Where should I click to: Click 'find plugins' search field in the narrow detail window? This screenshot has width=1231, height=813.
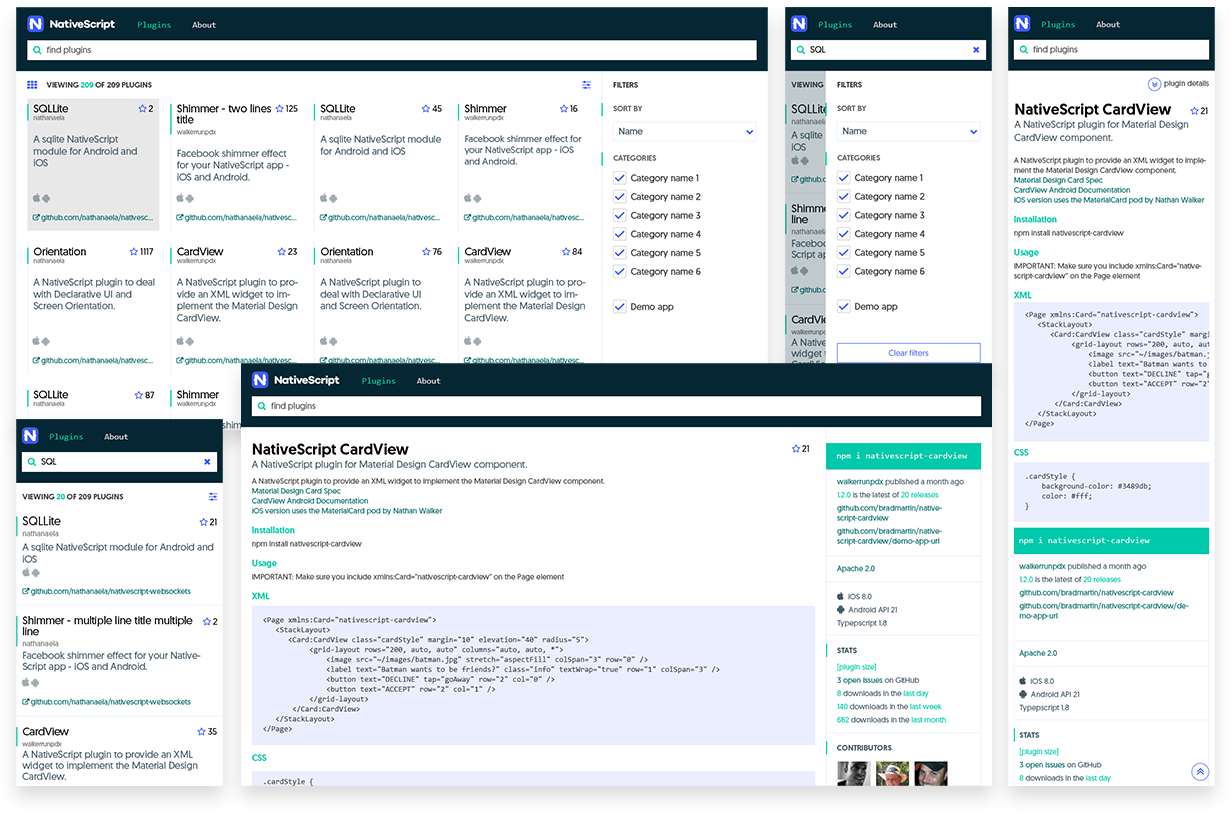pyautogui.click(x=1109, y=49)
